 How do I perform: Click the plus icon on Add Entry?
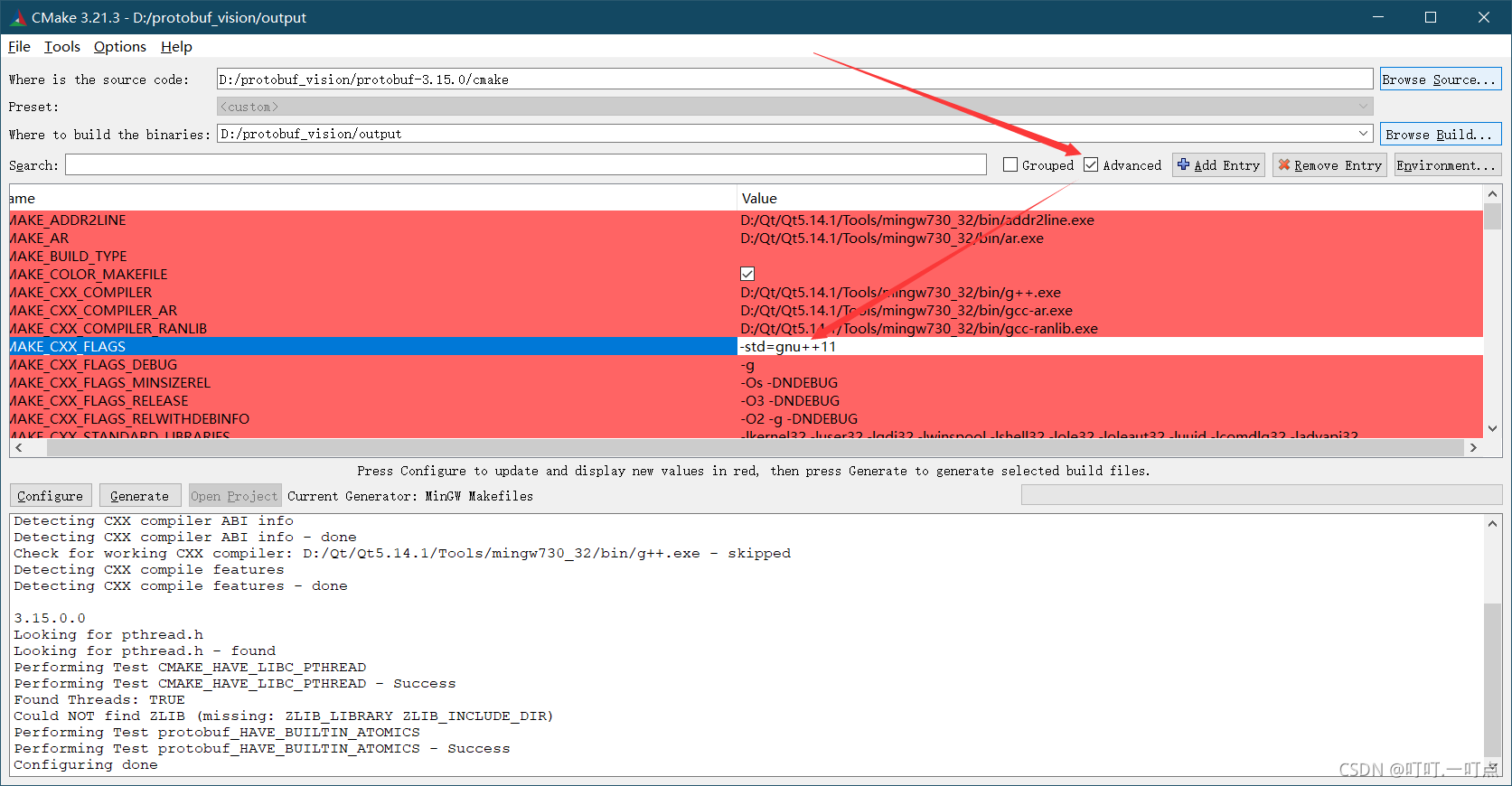1183,164
